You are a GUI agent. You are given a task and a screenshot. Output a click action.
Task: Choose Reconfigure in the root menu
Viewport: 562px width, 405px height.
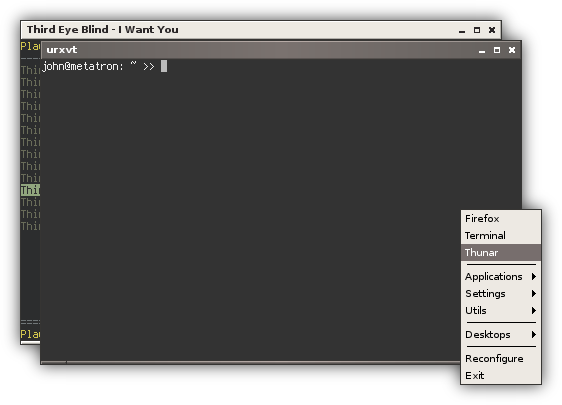click(x=501, y=358)
